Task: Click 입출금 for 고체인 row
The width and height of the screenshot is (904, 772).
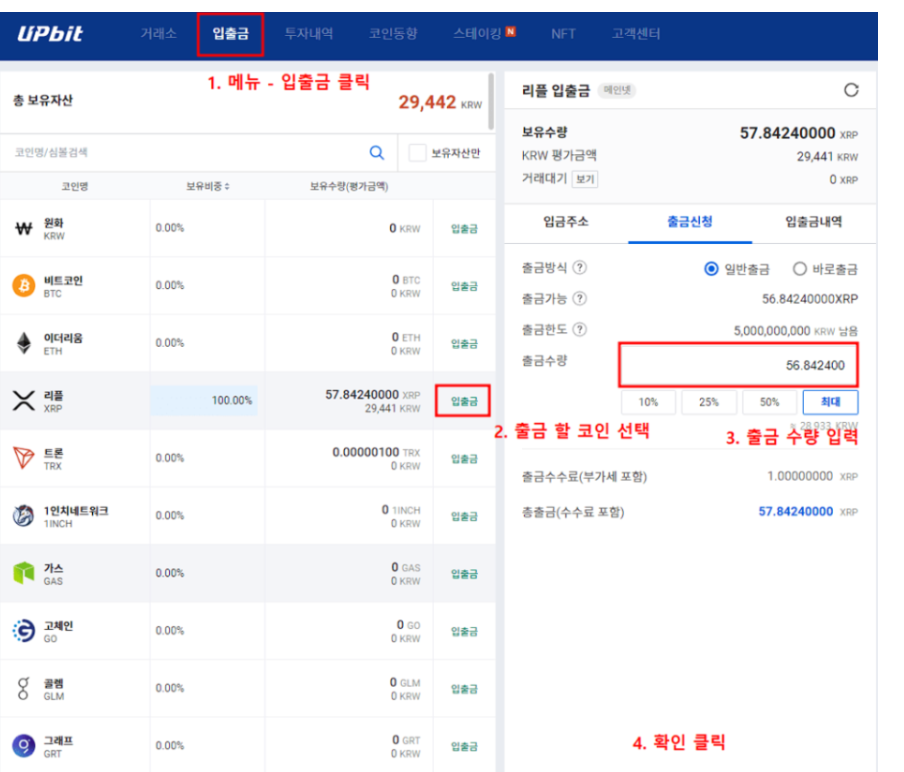Action: (x=464, y=632)
